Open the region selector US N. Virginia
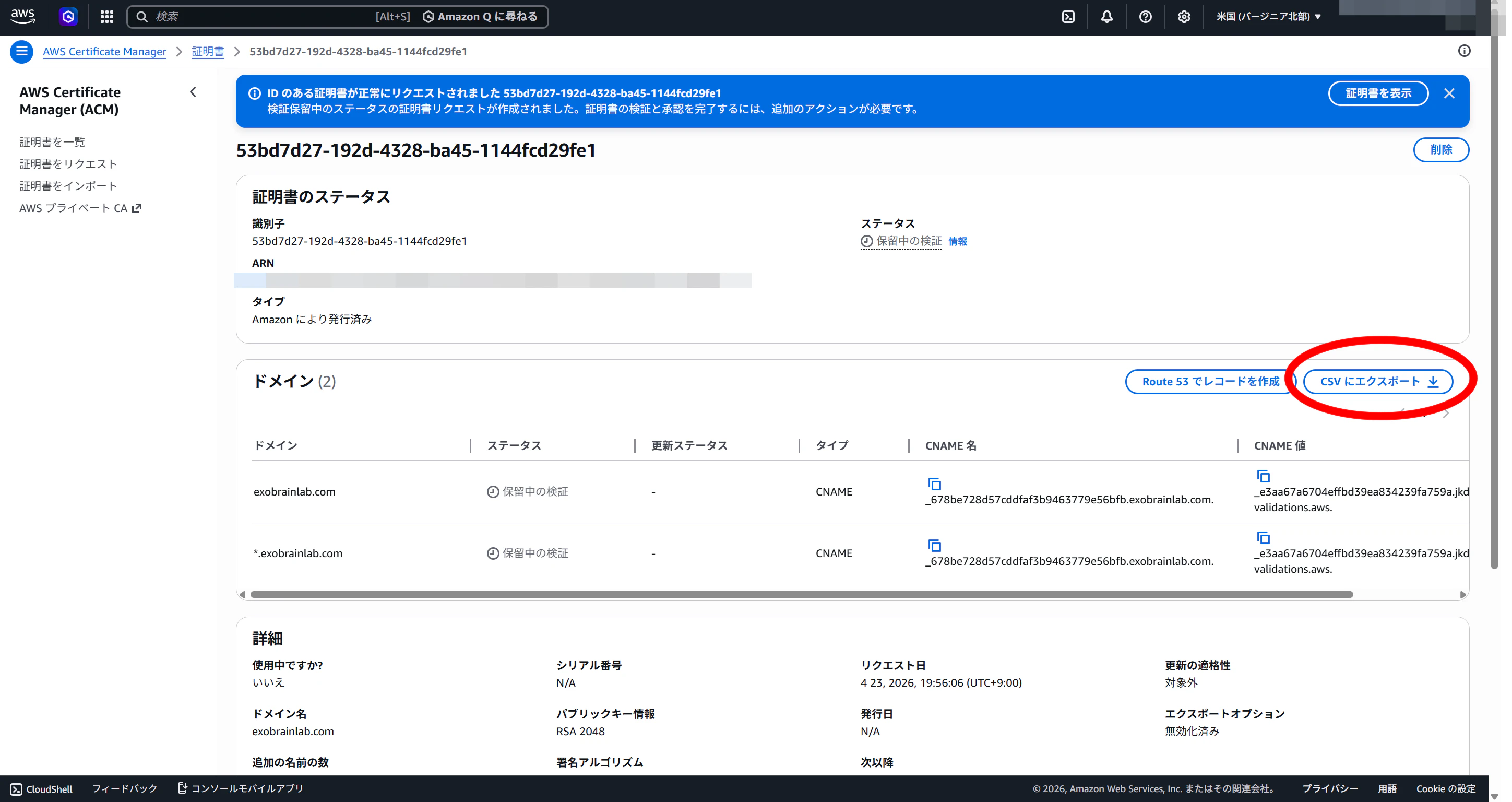Screen dimensions: 1512x802 pos(1268,16)
